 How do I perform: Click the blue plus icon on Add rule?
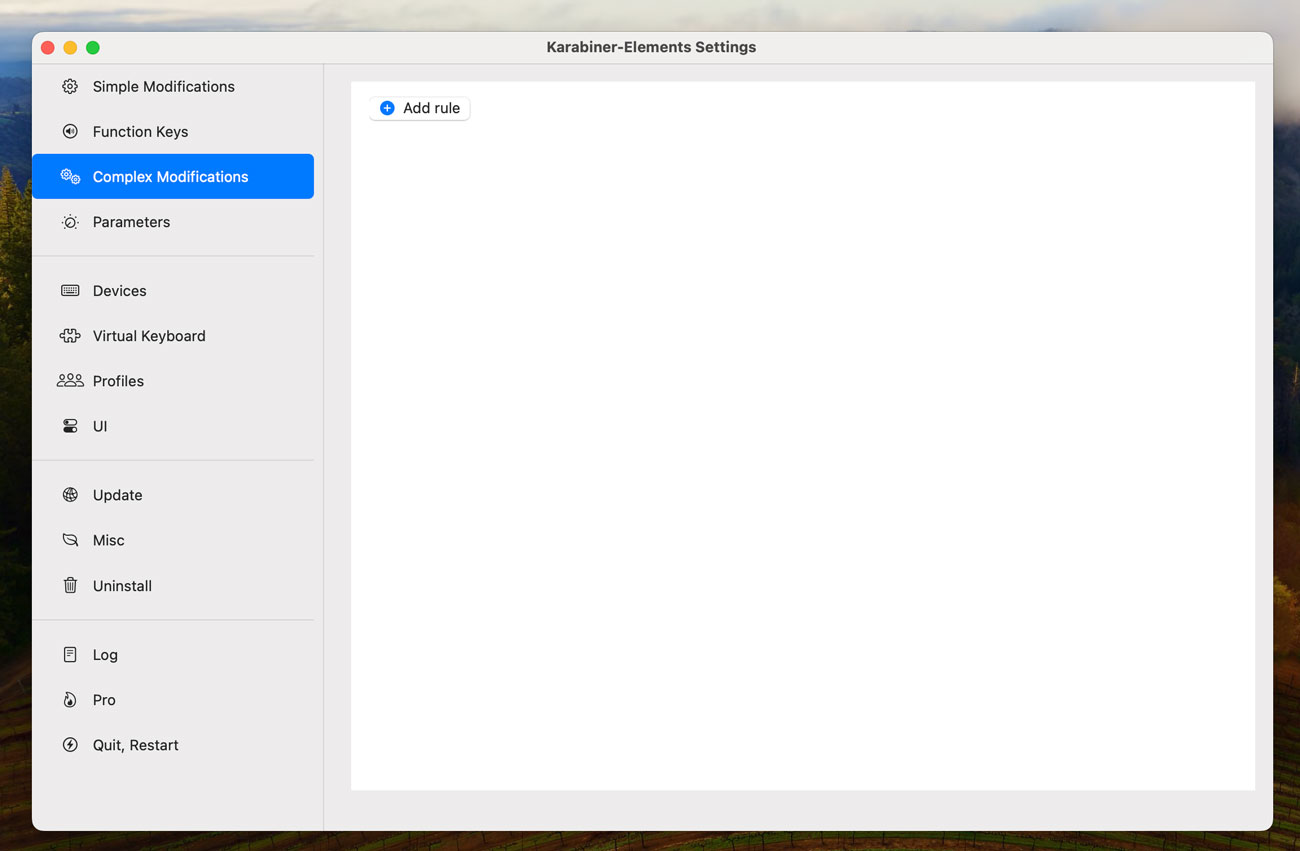pos(387,108)
